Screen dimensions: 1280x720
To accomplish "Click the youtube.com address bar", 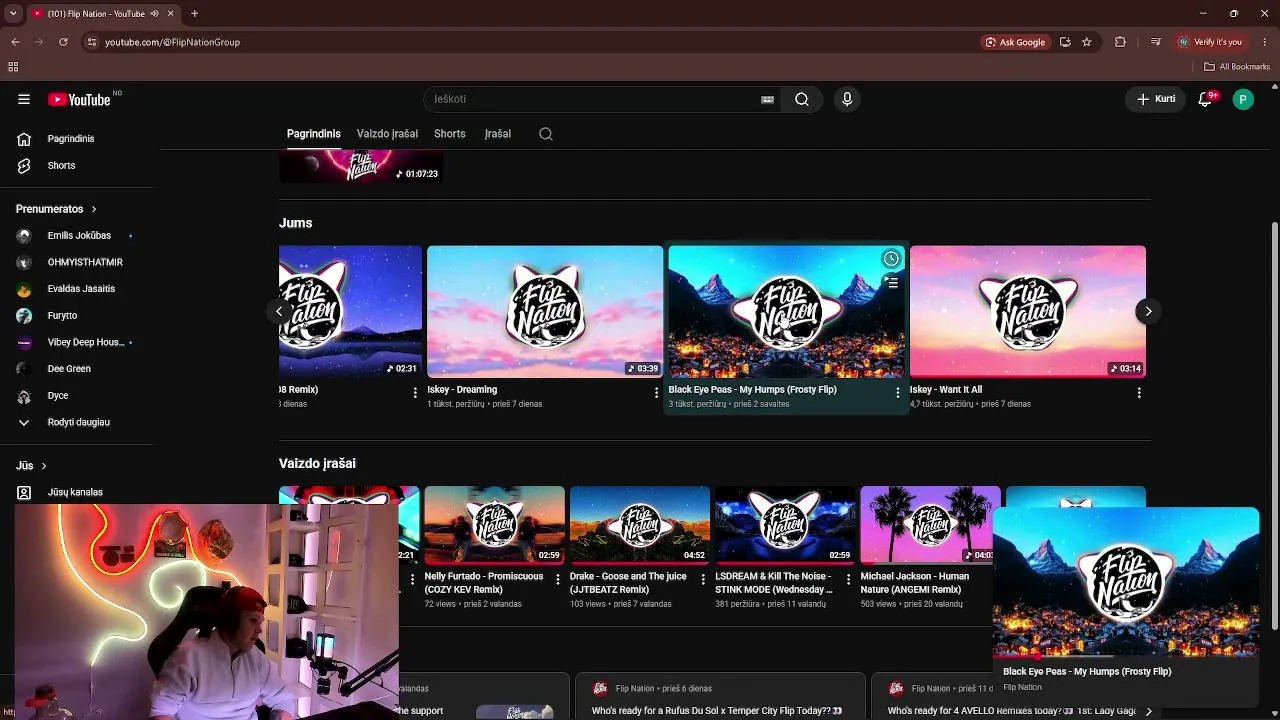I will [x=530, y=42].
